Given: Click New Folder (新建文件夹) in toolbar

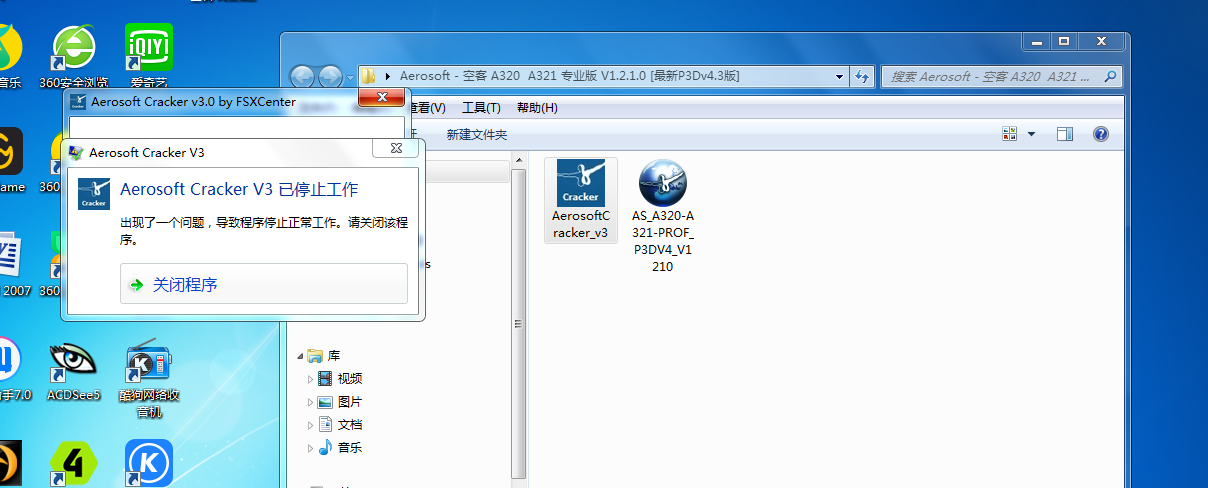Looking at the screenshot, I should point(477,134).
